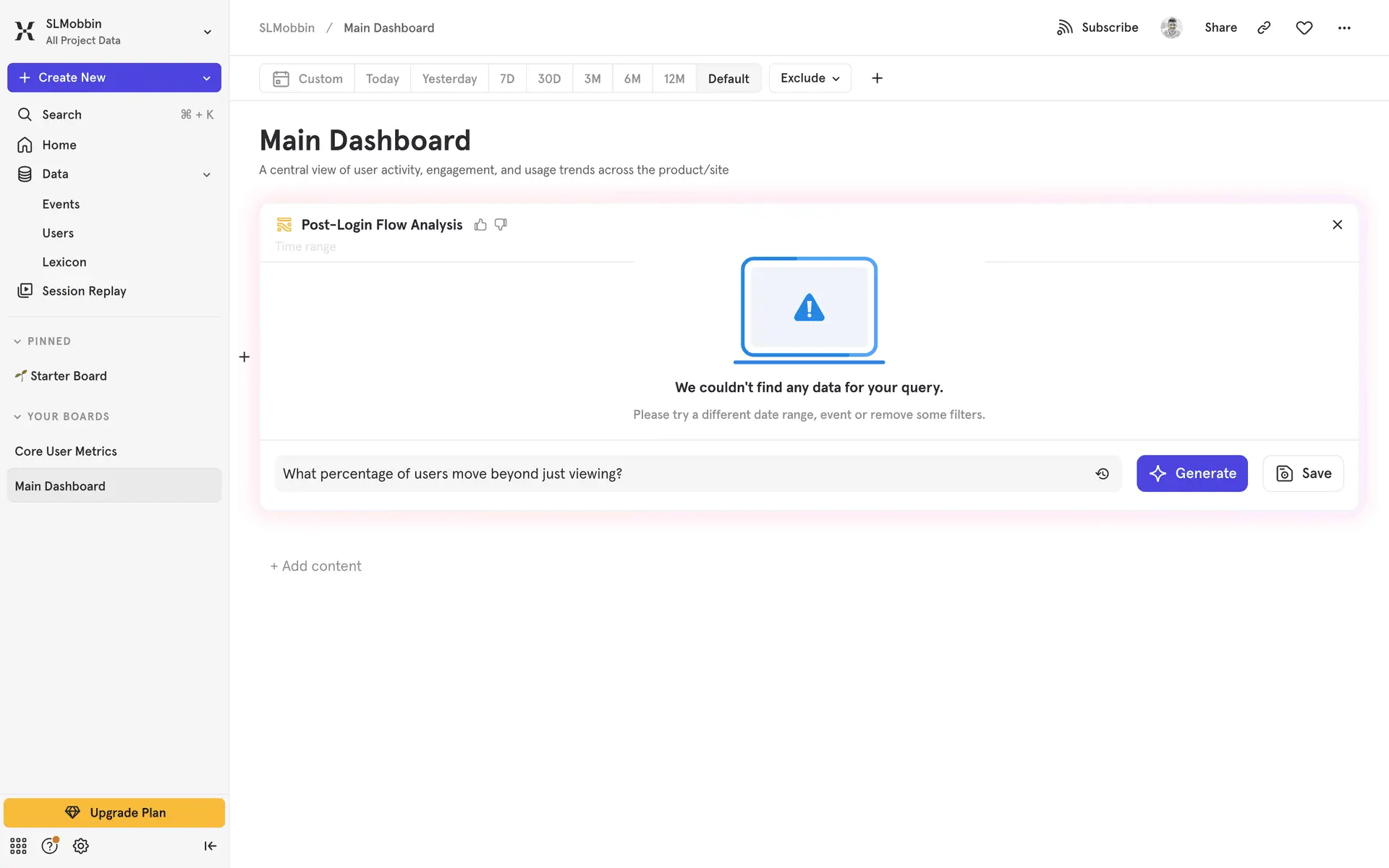
Task: Select the 30D date range tab
Action: tap(549, 78)
